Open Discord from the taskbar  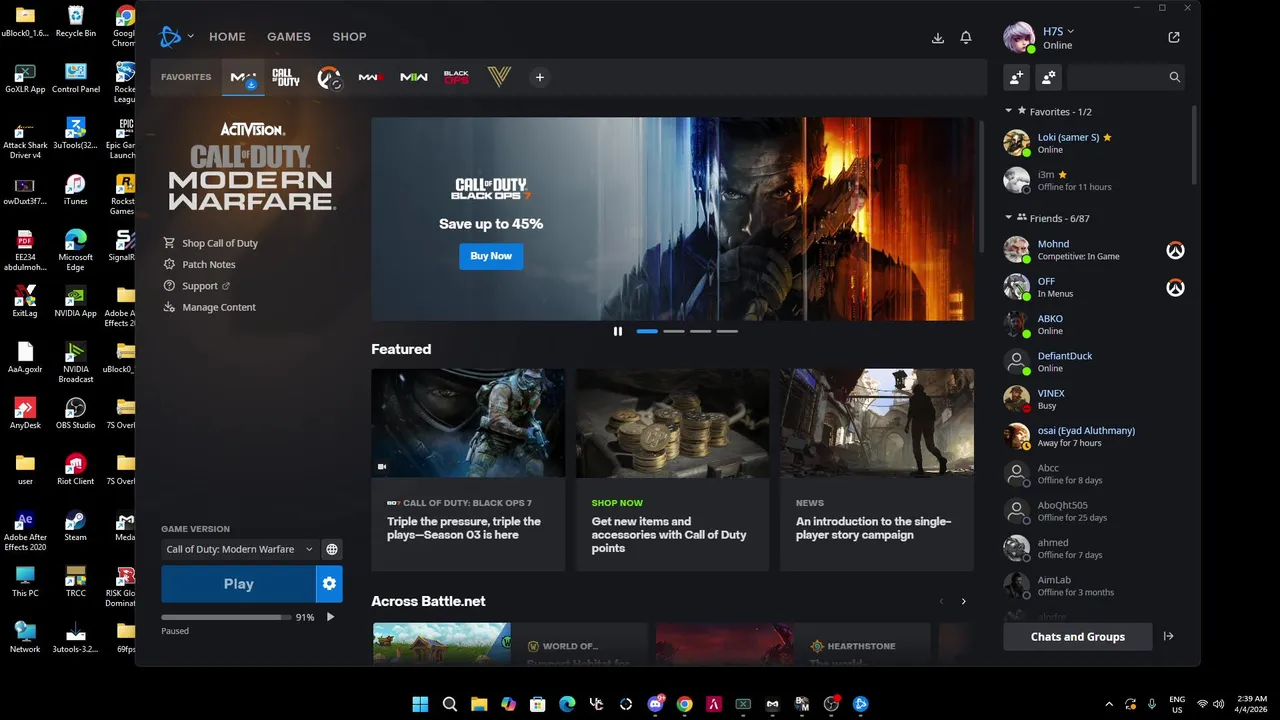coord(656,704)
